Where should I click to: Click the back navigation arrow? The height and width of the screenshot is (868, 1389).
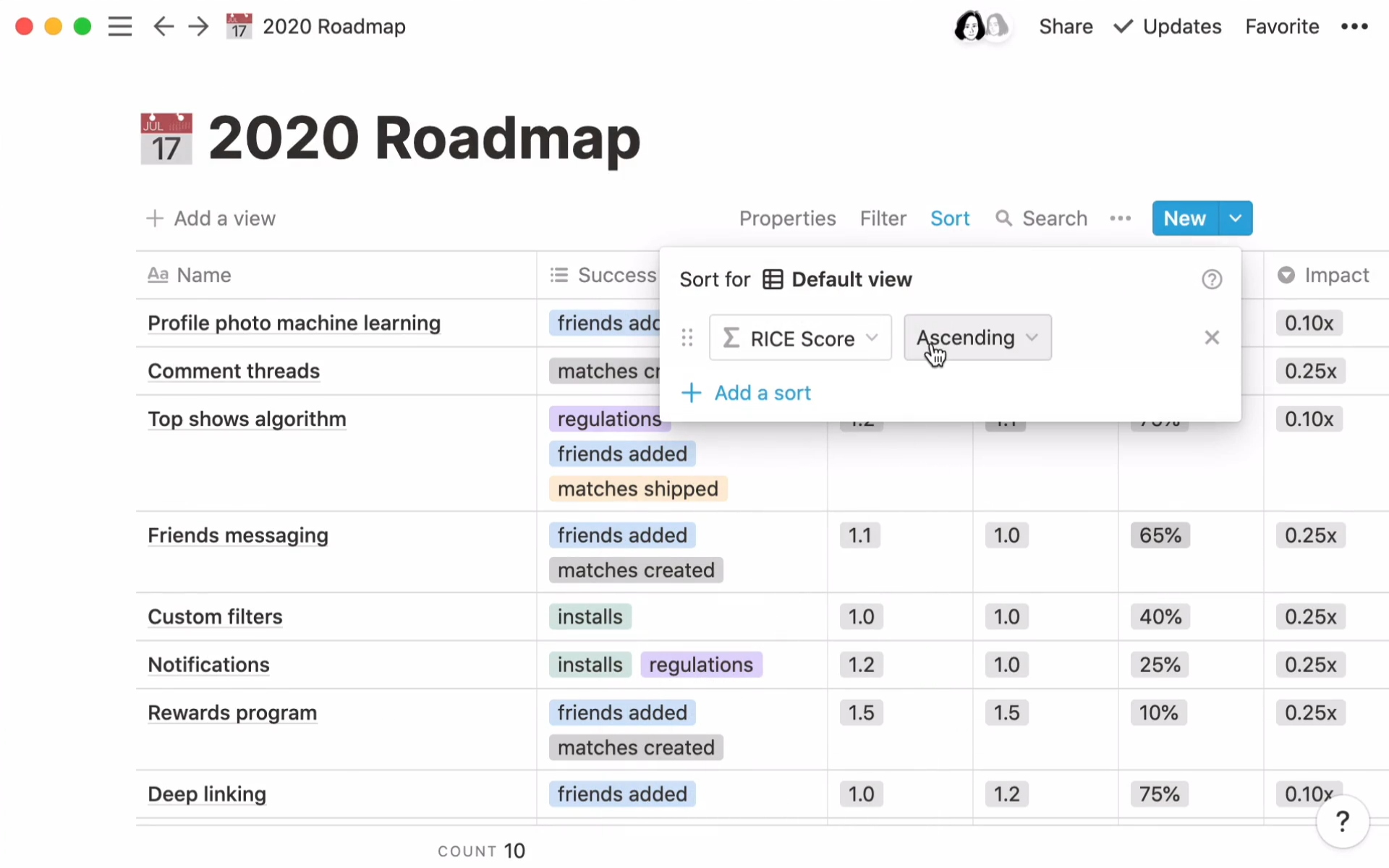click(163, 26)
